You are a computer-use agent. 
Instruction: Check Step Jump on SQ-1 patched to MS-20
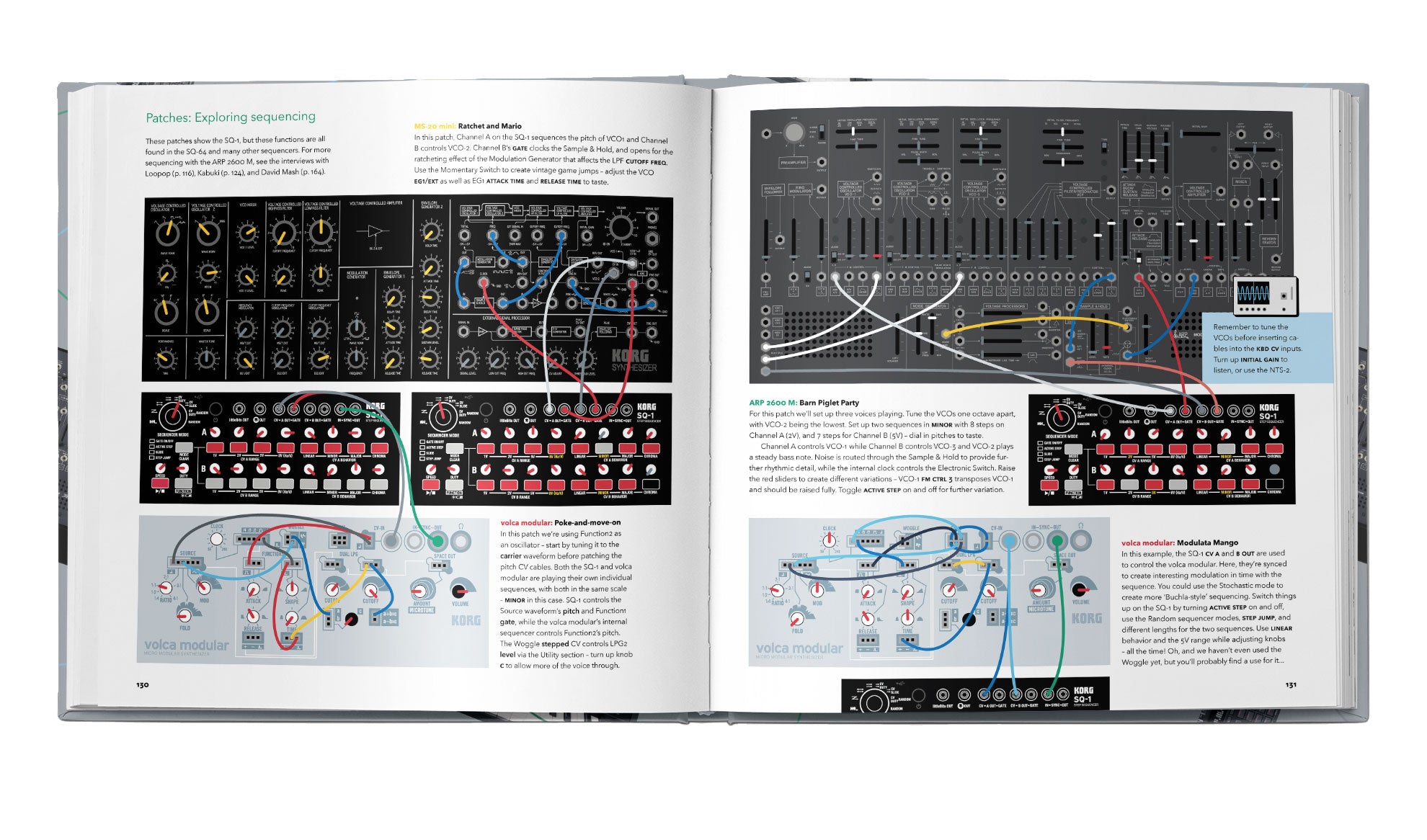[x=422, y=459]
